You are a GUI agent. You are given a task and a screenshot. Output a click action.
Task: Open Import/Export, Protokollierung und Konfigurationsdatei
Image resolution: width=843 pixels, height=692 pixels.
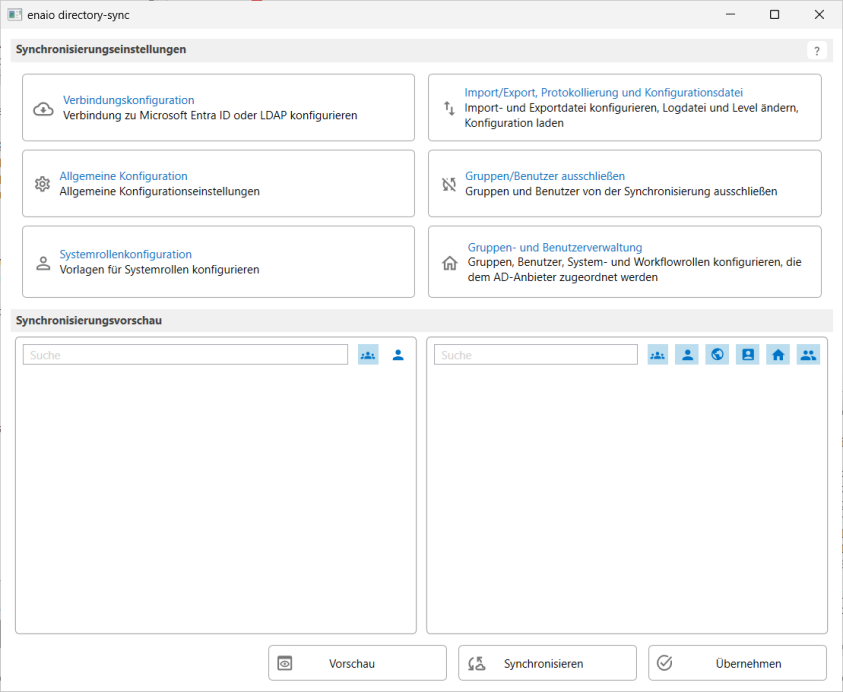[624, 107]
